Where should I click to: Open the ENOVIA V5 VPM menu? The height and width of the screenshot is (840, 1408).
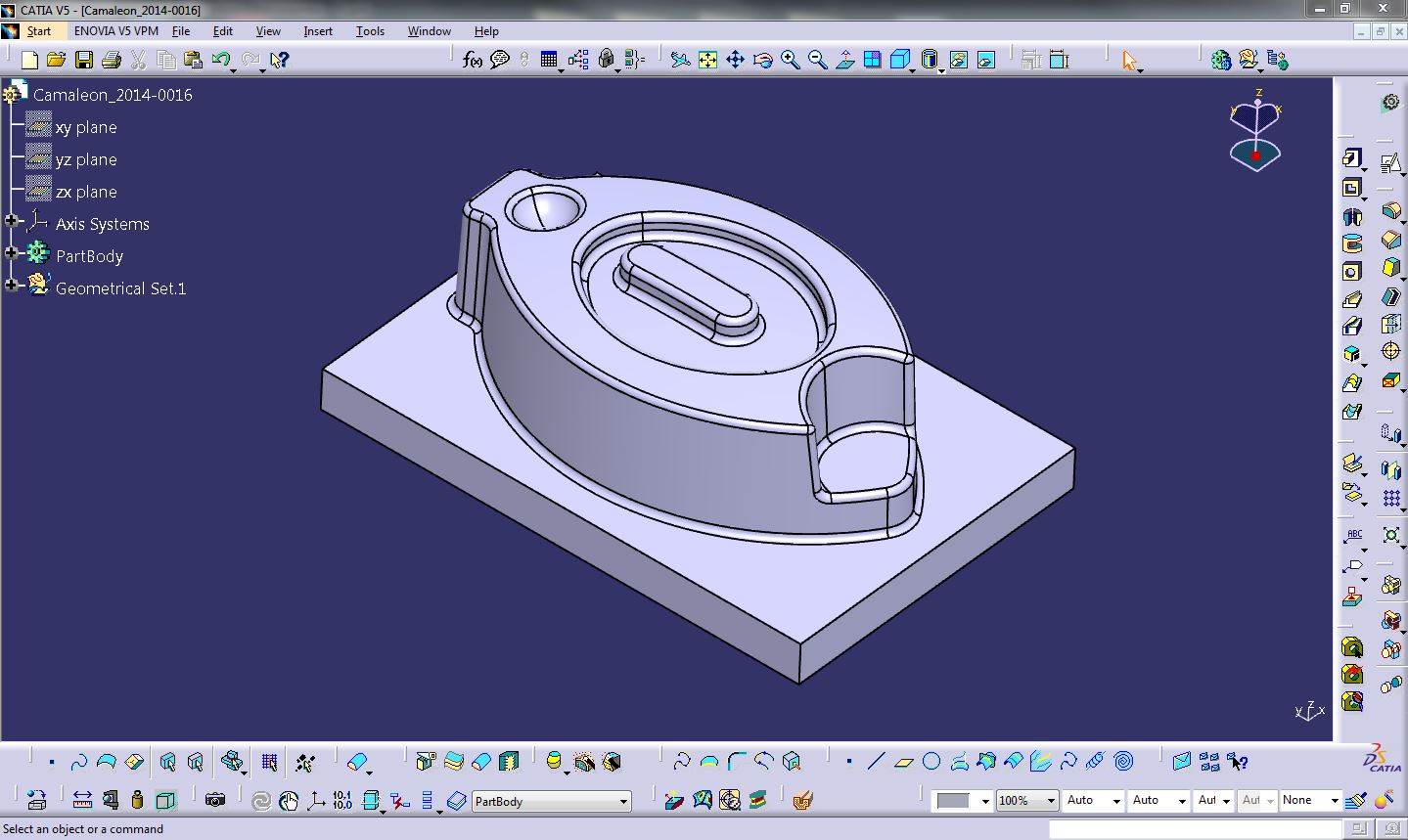(116, 31)
